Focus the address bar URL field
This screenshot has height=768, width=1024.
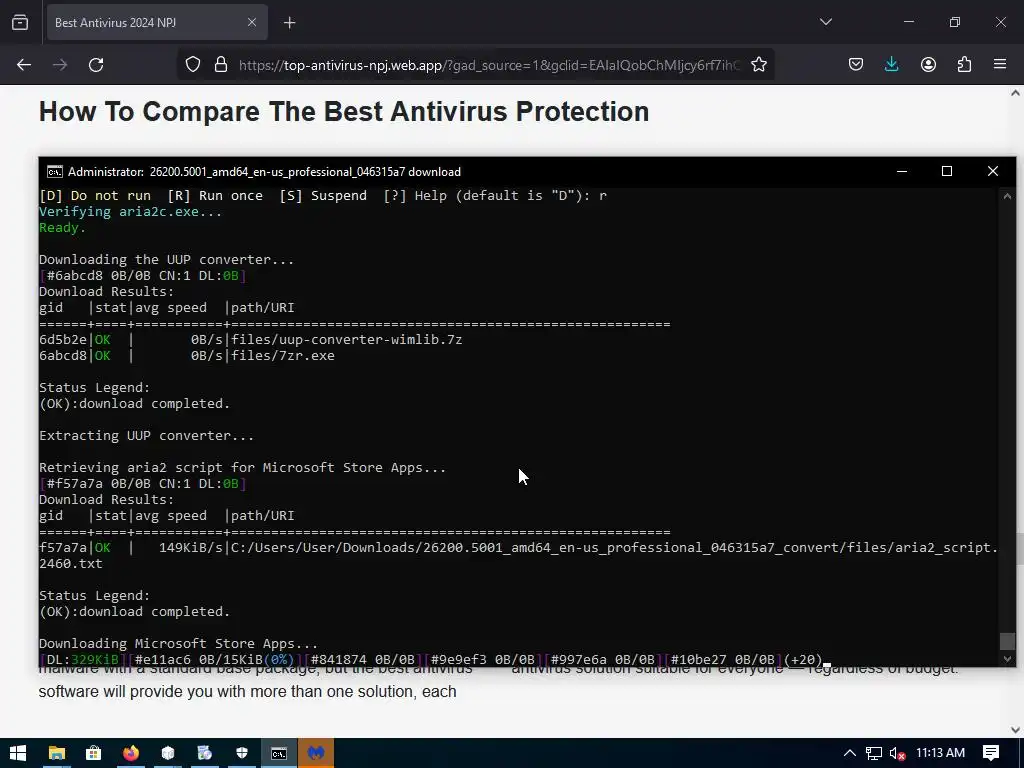(490, 65)
